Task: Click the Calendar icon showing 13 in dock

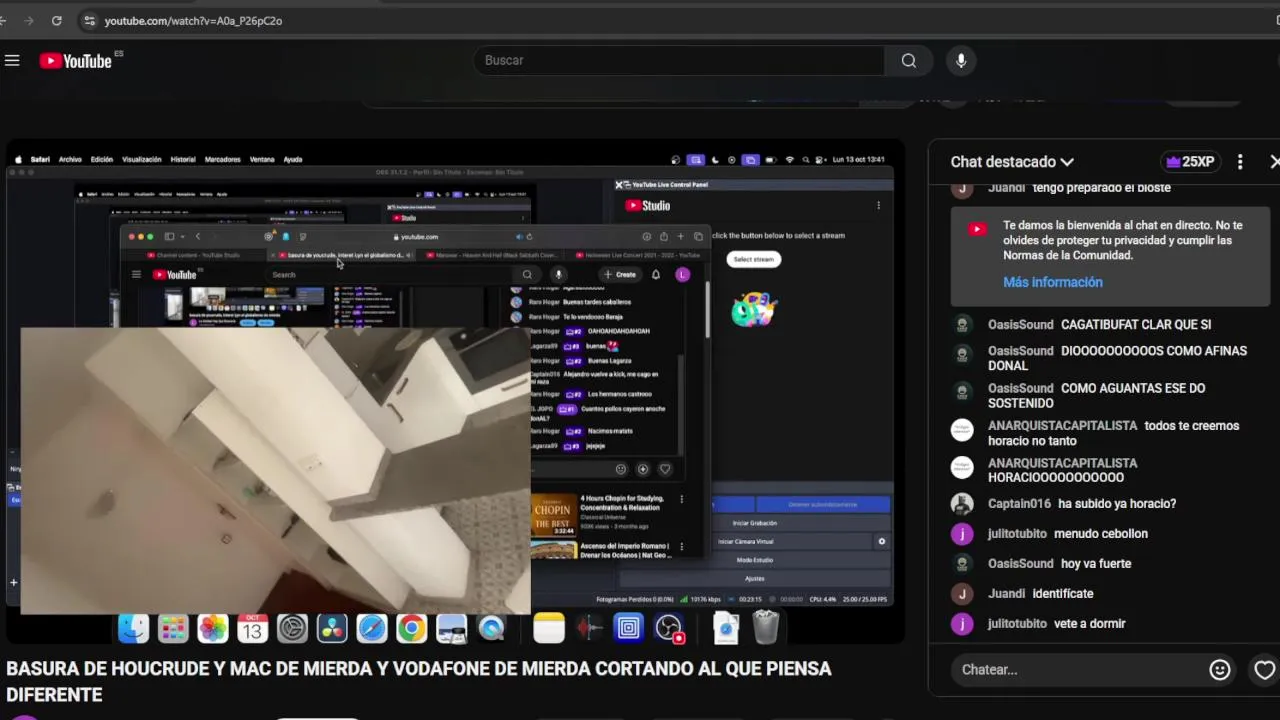Action: [252, 628]
